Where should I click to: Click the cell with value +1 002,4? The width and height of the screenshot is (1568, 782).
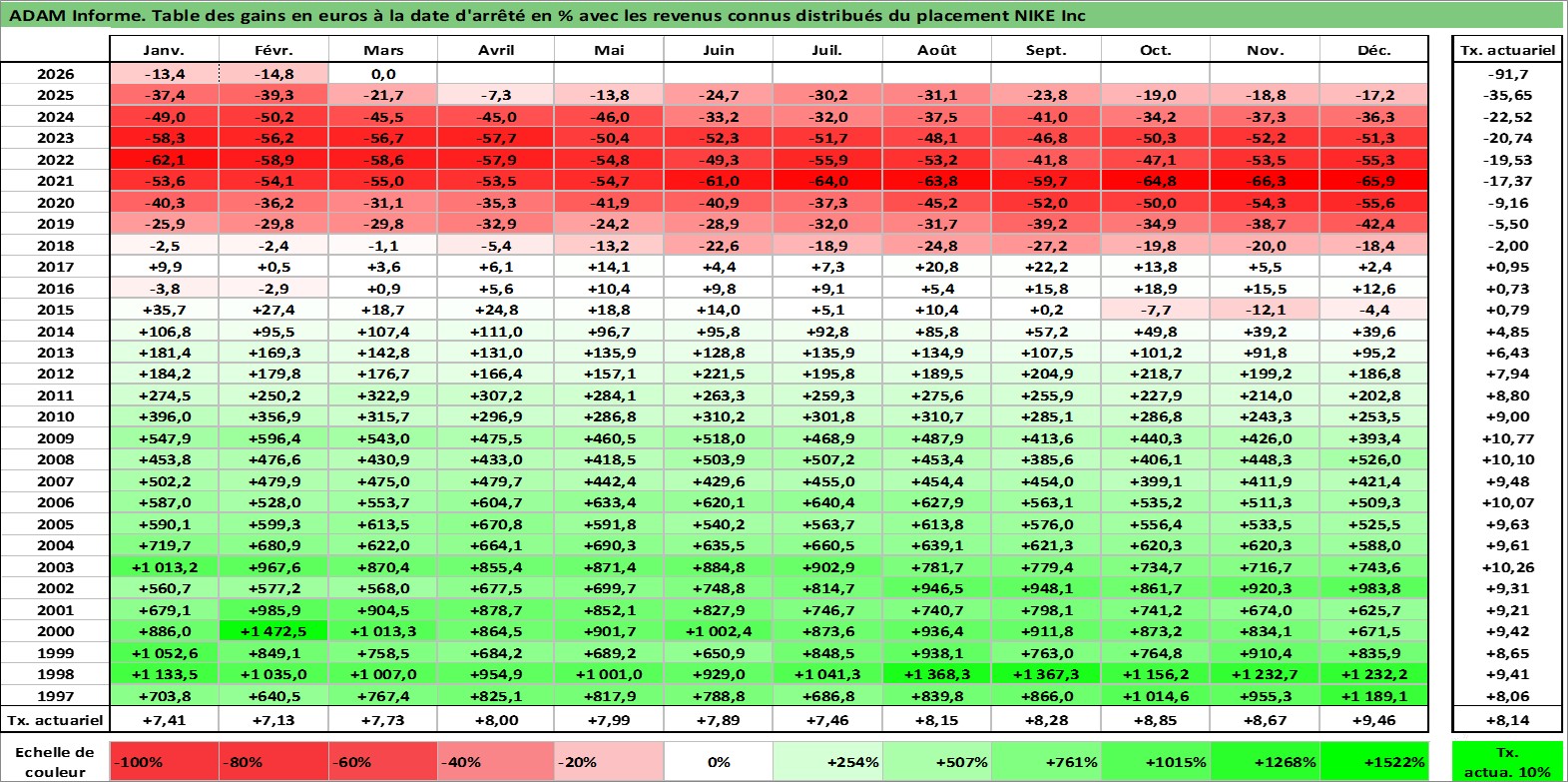click(718, 631)
